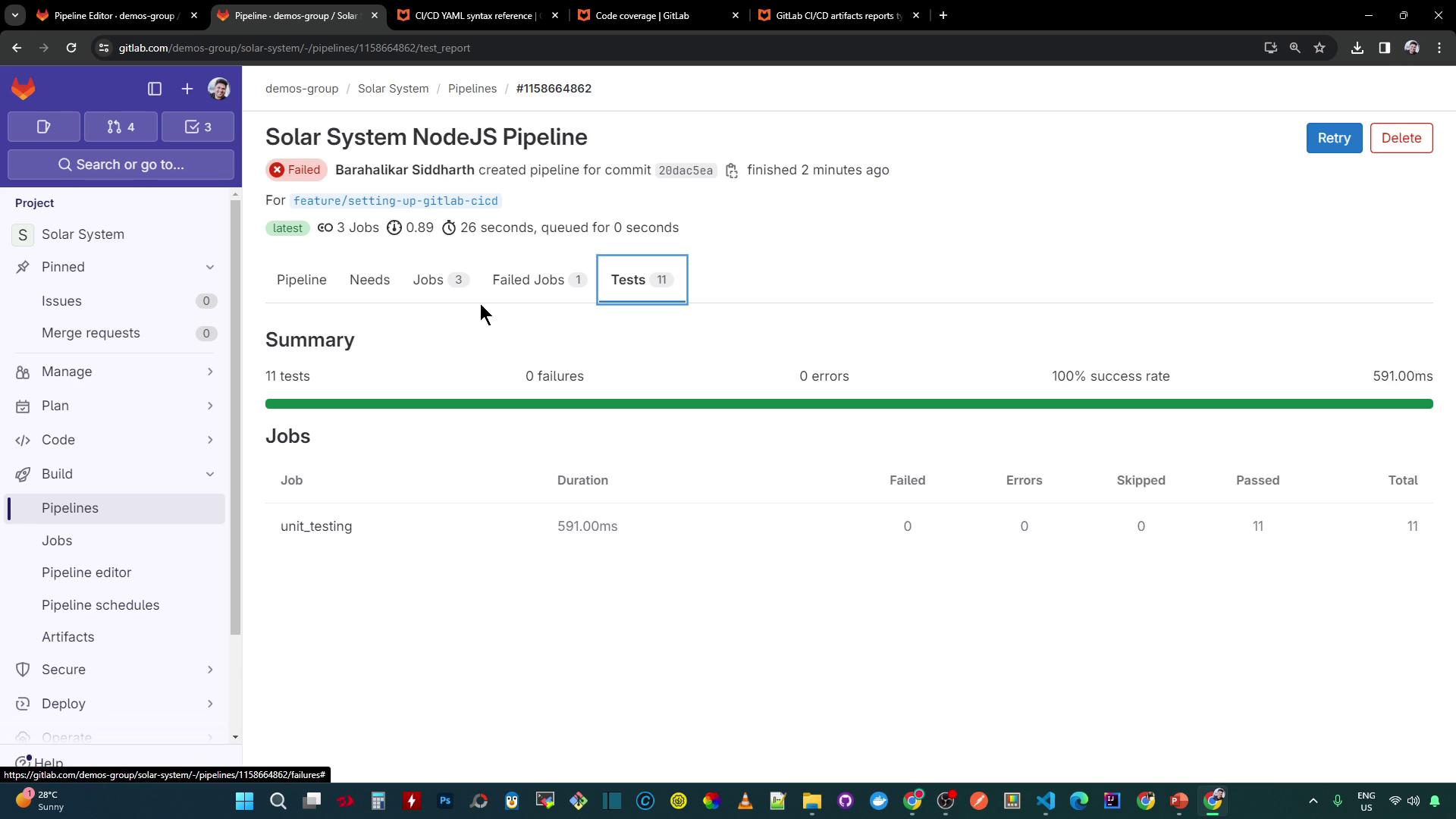Click the GitLab fox logo

(x=24, y=89)
